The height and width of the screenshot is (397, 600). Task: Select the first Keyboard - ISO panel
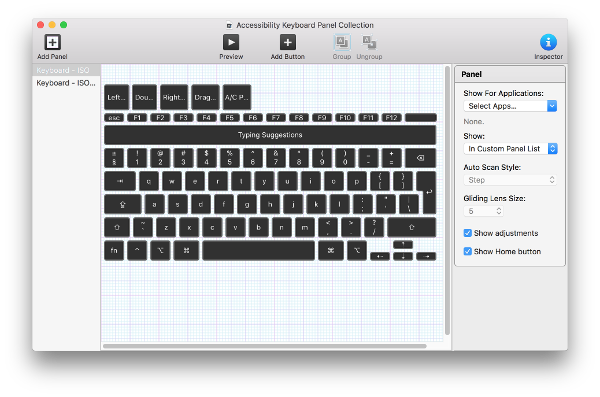click(x=66, y=70)
